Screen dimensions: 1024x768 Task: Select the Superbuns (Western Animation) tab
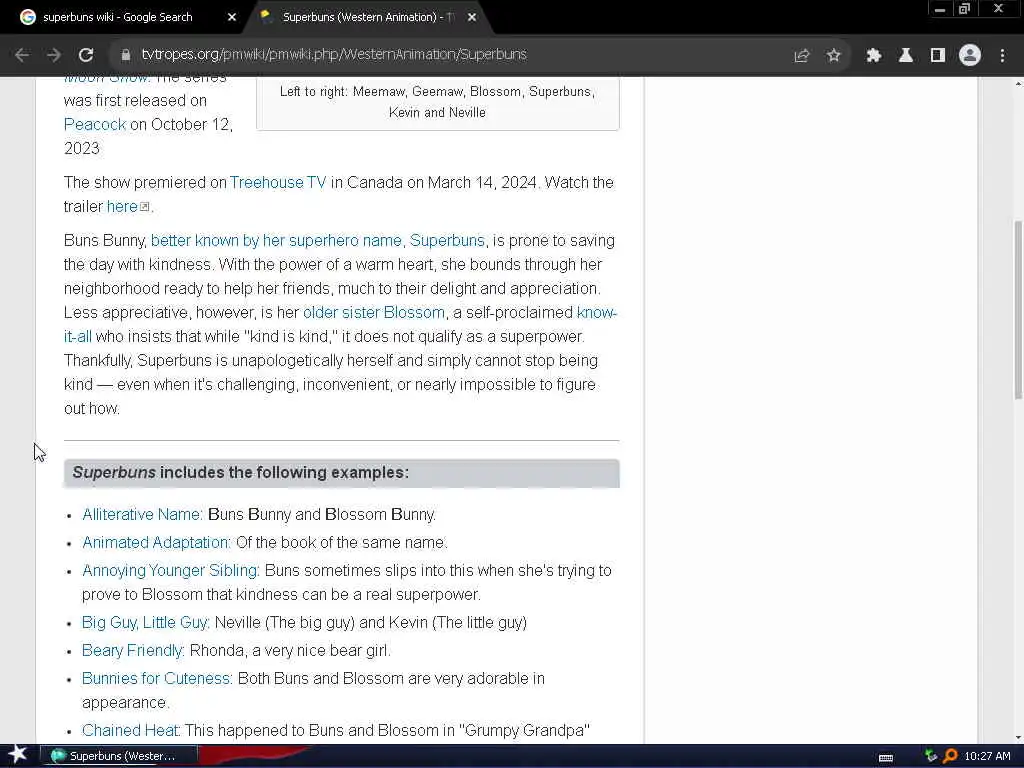click(x=368, y=18)
